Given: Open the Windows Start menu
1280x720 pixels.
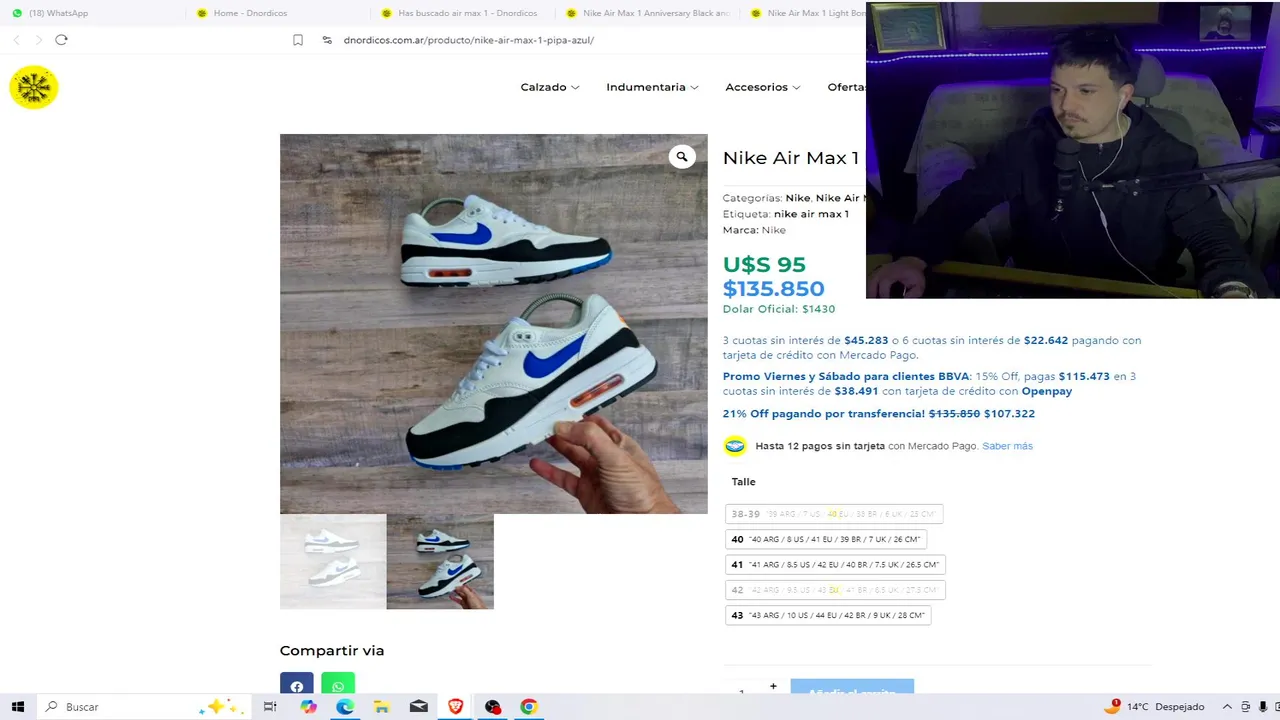Looking at the screenshot, I should [x=17, y=707].
